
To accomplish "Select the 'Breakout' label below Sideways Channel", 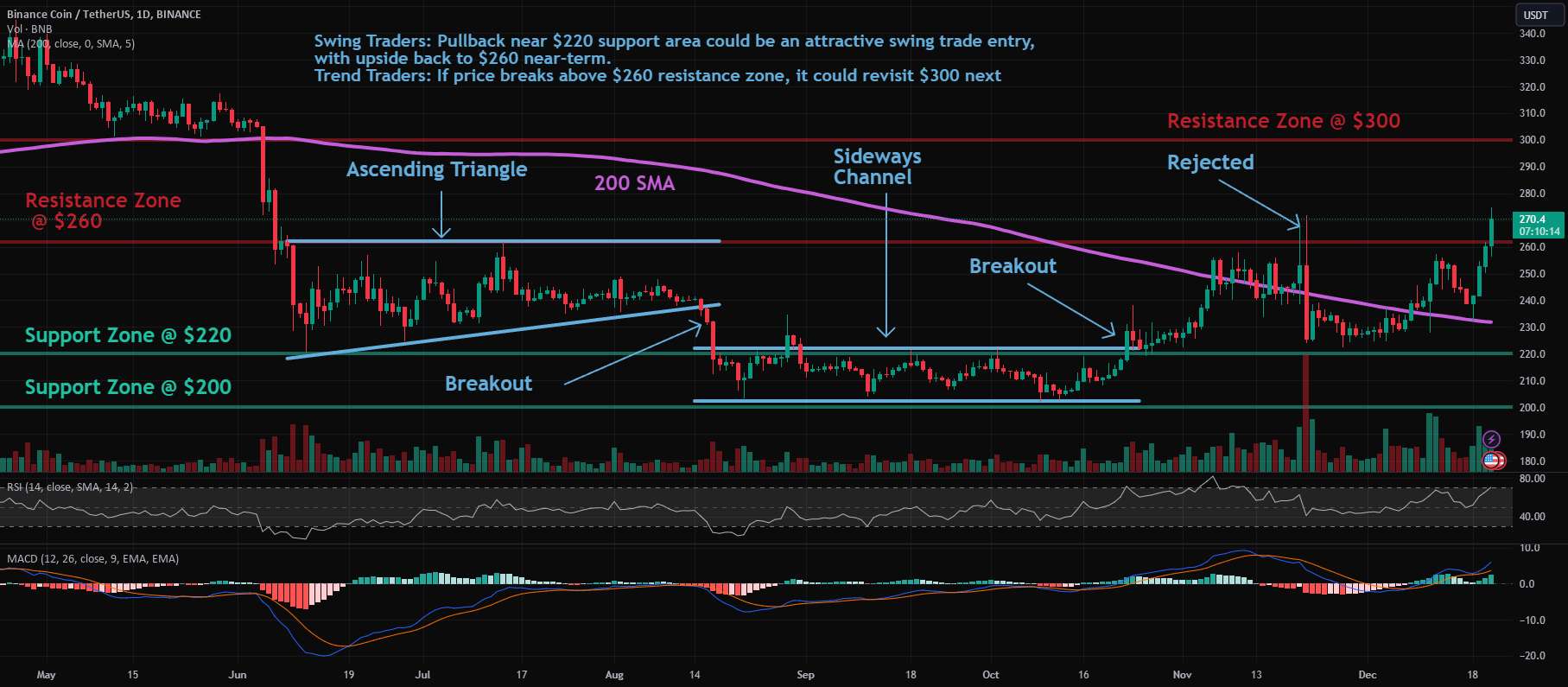I will pyautogui.click(x=1013, y=266).
